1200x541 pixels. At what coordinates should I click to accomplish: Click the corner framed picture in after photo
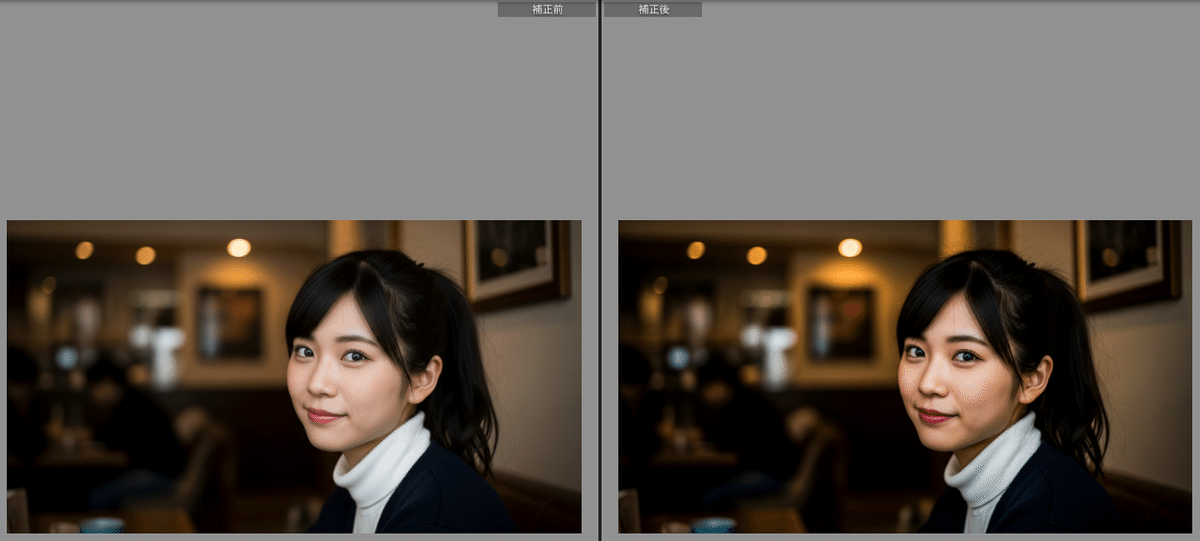[1127, 260]
